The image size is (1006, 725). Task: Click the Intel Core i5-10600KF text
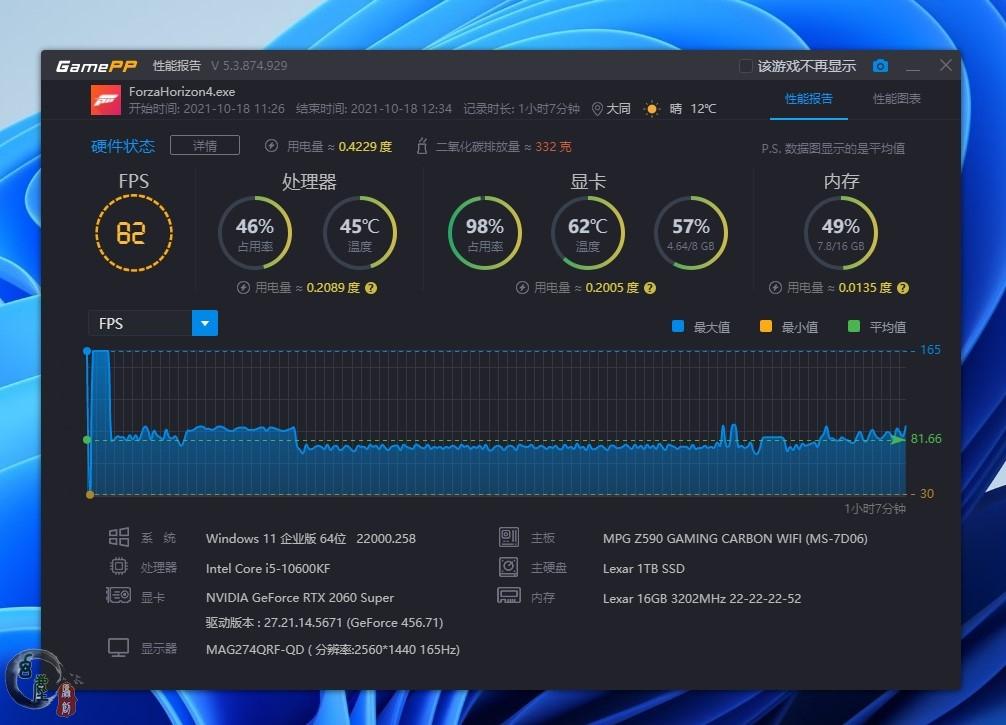click(268, 568)
